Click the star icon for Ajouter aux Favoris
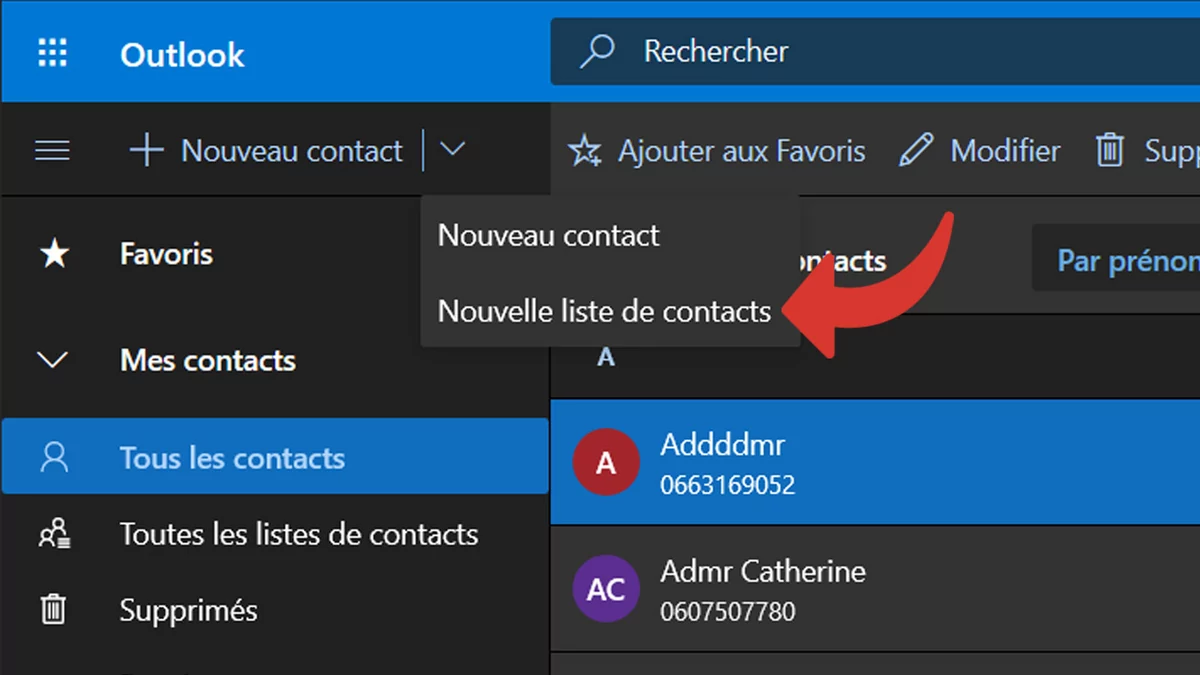The height and width of the screenshot is (675, 1200). [x=584, y=151]
